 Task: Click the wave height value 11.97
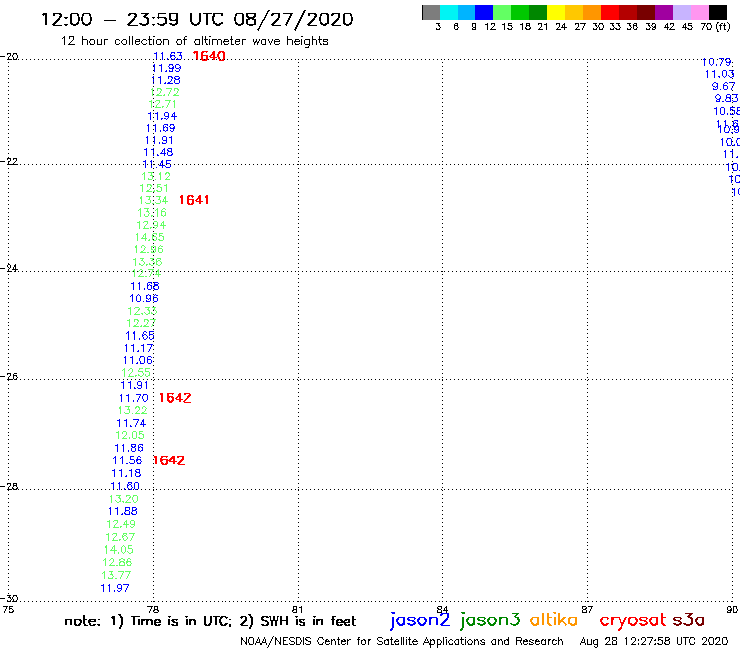[115, 588]
